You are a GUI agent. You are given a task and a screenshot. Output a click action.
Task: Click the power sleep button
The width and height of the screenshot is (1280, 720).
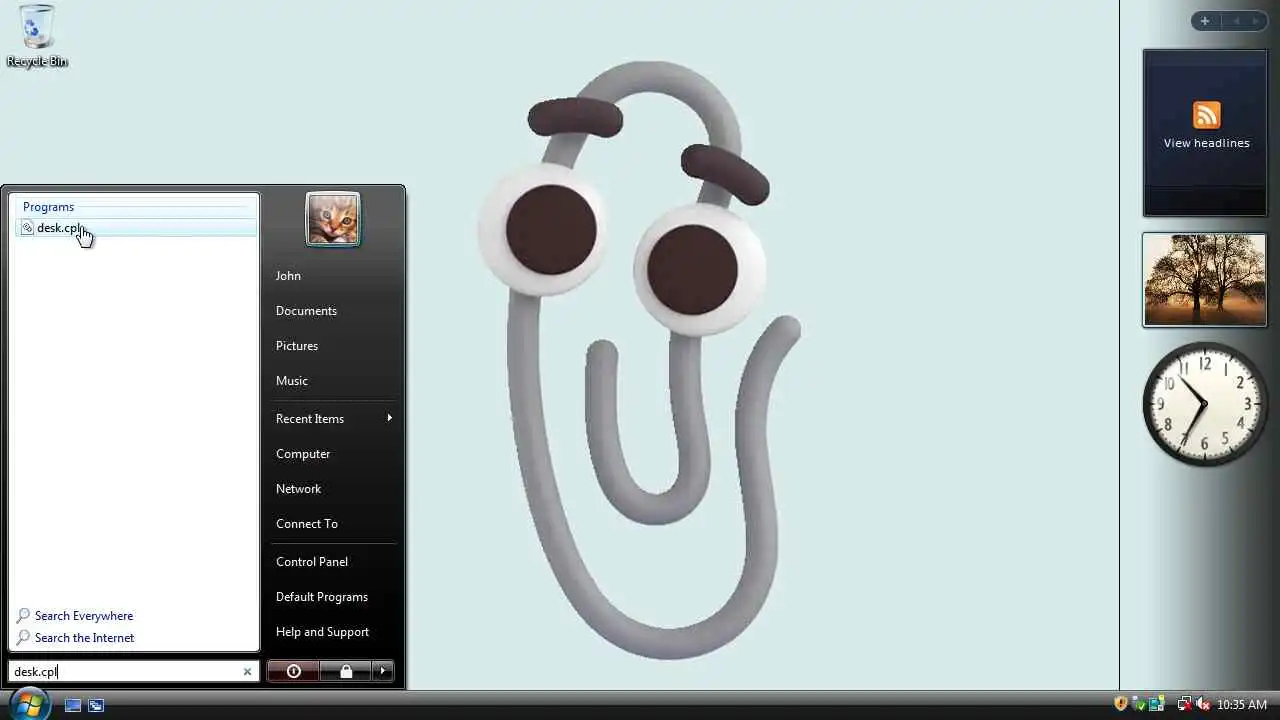click(294, 671)
